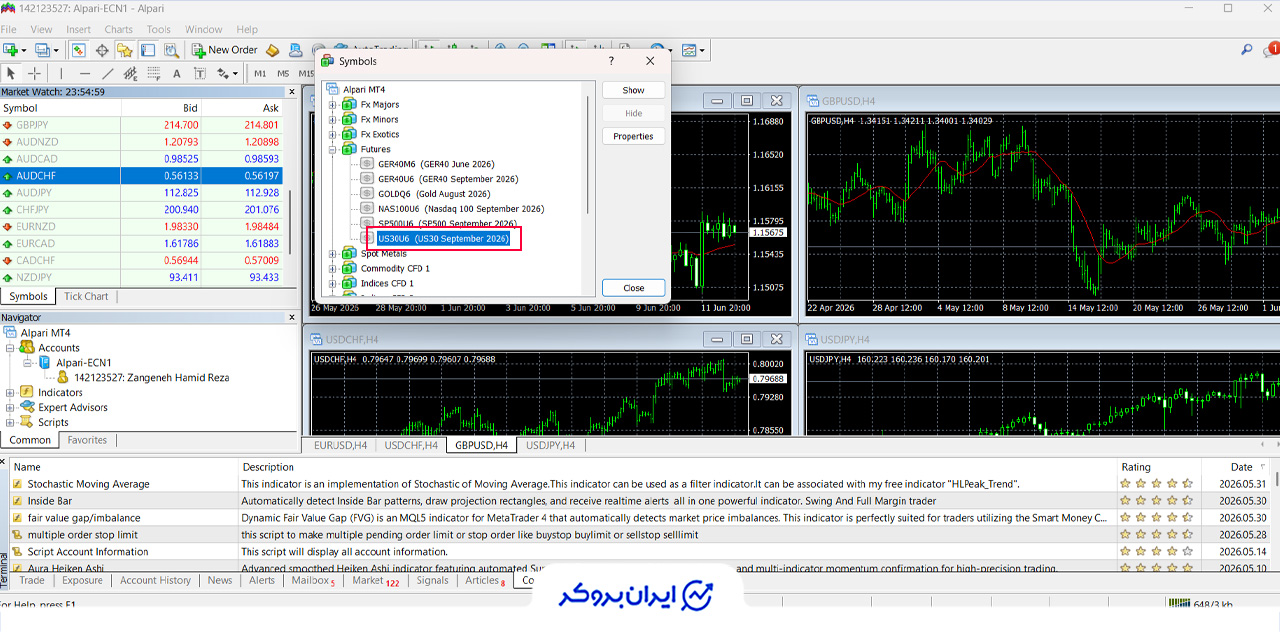This screenshot has width=1280, height=632.
Task: Click Show in the Symbols dialog
Action: click(634, 90)
